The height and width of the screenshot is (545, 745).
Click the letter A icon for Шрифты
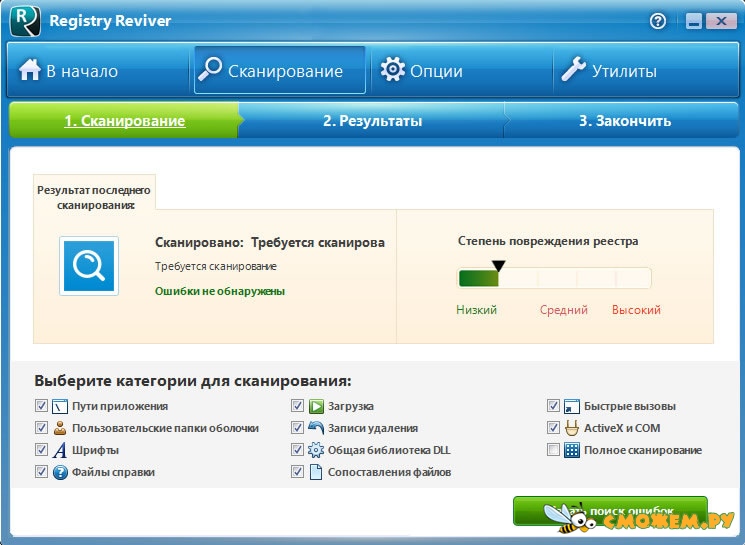coord(60,450)
